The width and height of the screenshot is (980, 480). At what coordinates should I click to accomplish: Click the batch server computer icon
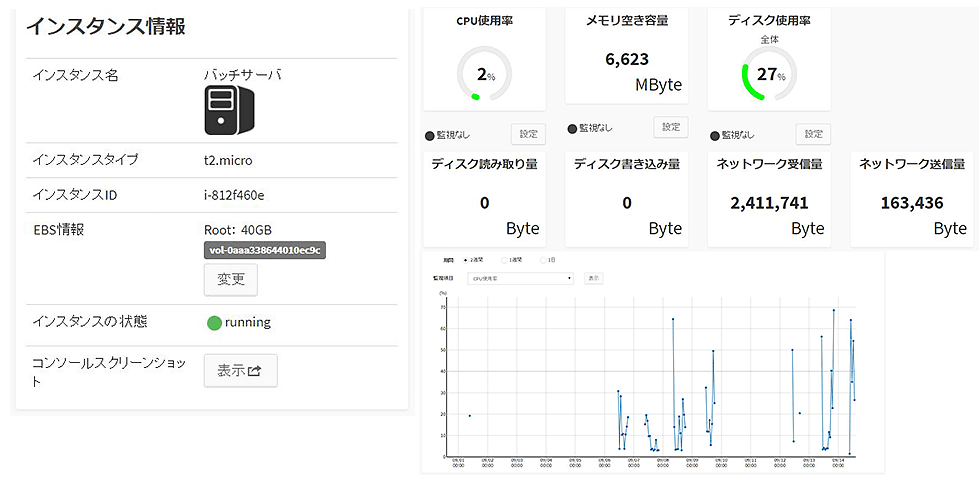pyautogui.click(x=230, y=110)
